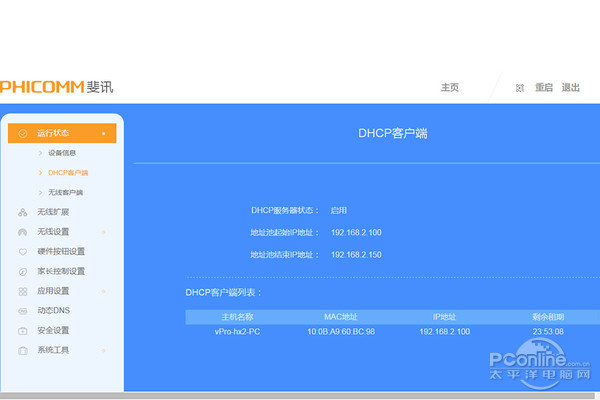Click the IP地址 column header

(x=444, y=317)
